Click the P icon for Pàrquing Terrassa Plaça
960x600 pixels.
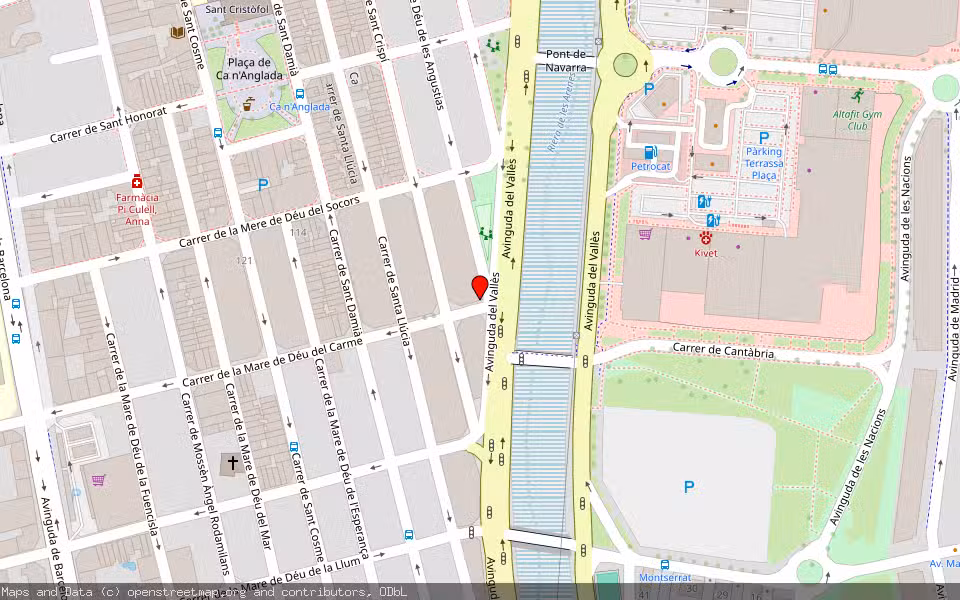click(x=763, y=136)
